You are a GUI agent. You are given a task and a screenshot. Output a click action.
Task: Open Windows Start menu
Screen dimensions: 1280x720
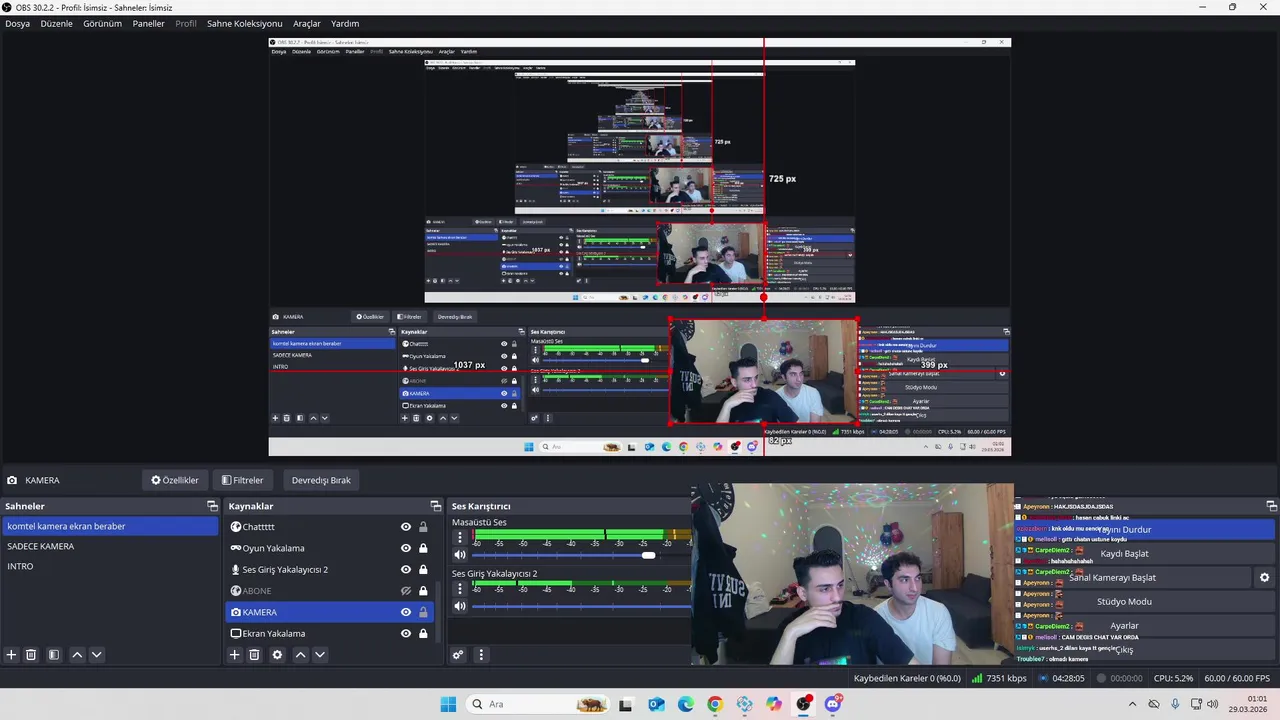(448, 704)
